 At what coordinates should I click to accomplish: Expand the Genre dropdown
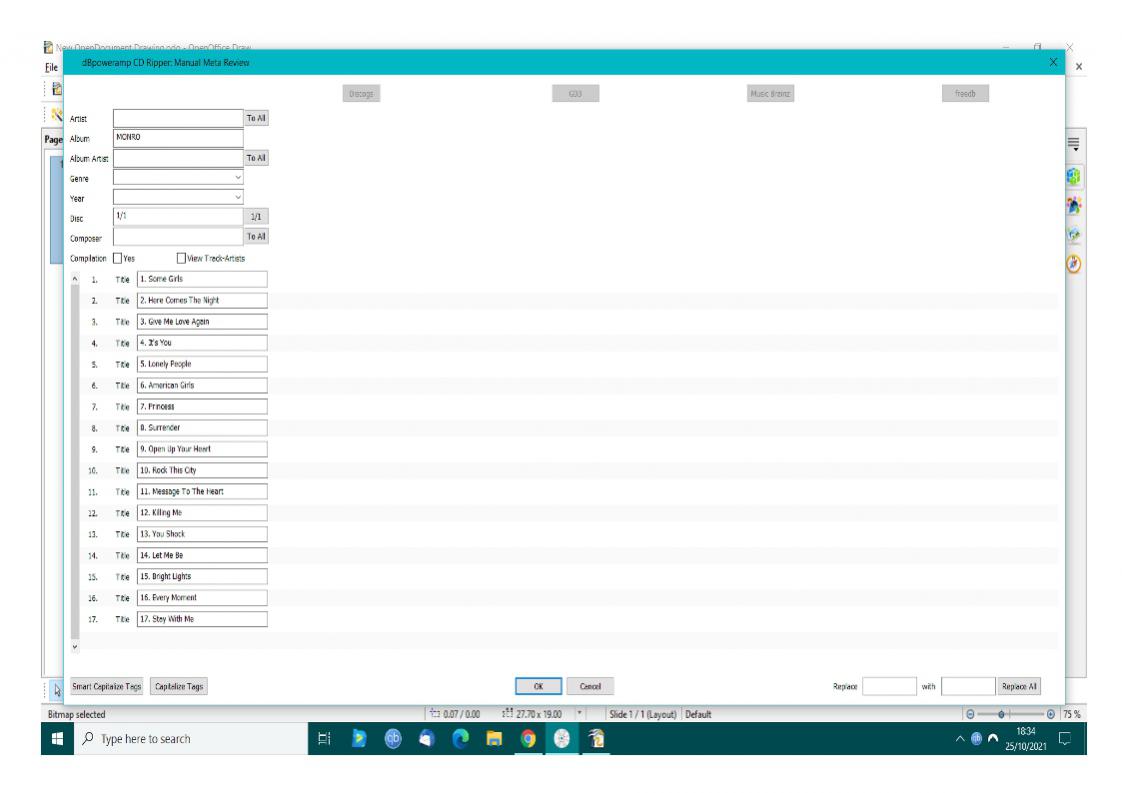point(237,177)
